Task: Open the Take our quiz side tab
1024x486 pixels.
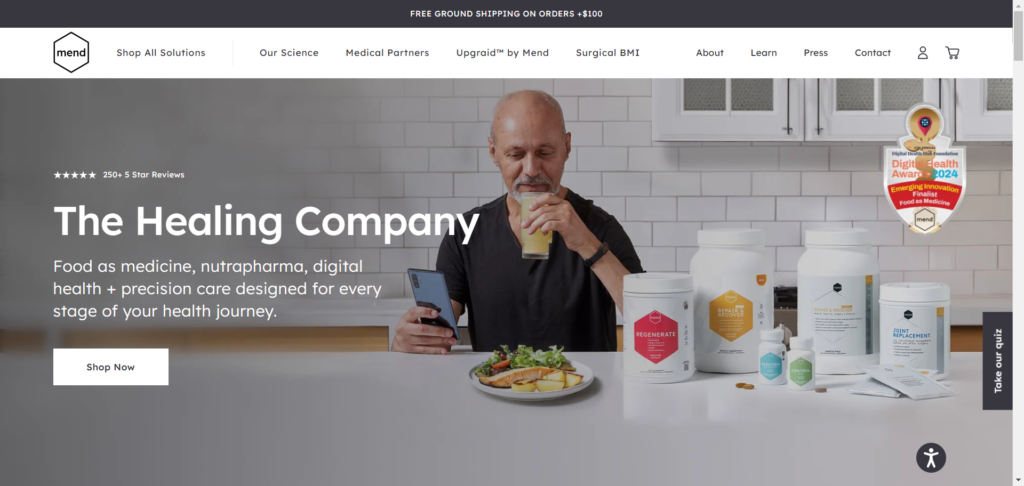Action: [997, 361]
